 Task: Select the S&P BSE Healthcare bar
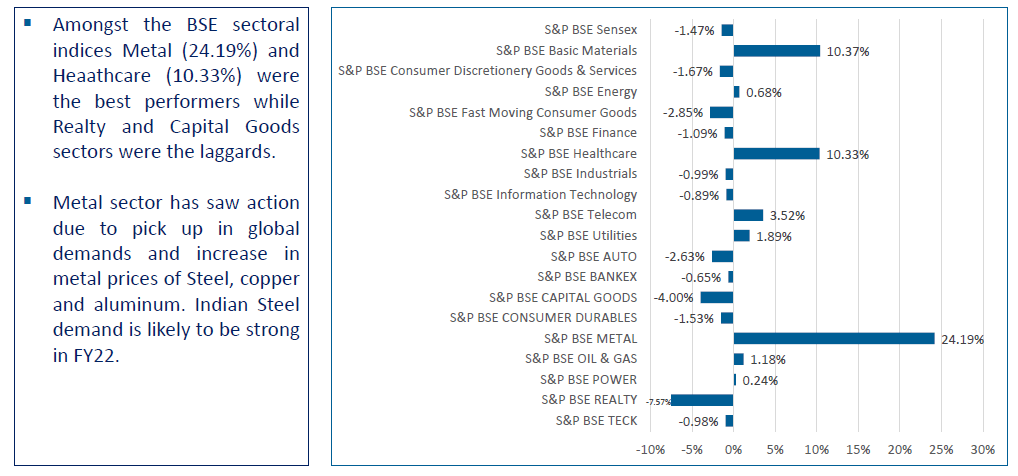[x=776, y=154]
